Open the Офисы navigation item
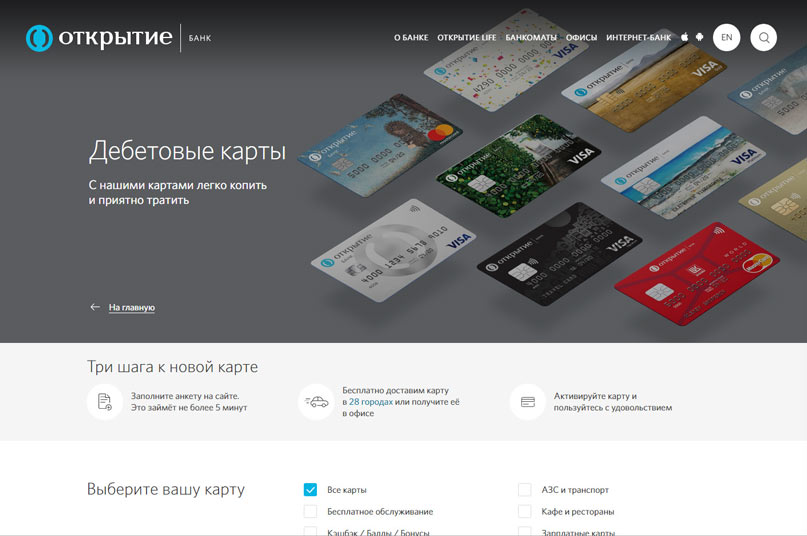The width and height of the screenshot is (807, 536). [581, 38]
